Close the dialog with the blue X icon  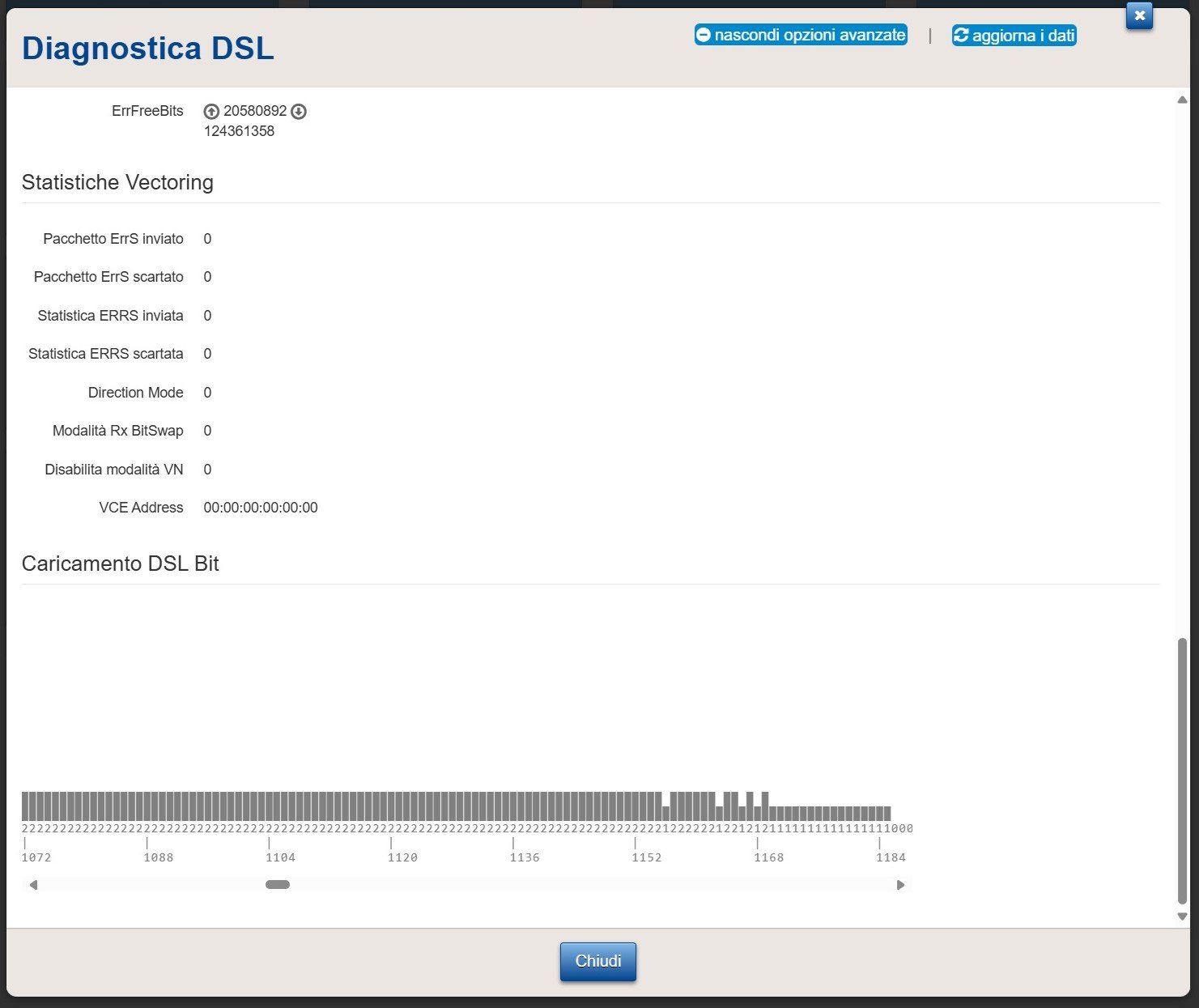click(x=1139, y=15)
